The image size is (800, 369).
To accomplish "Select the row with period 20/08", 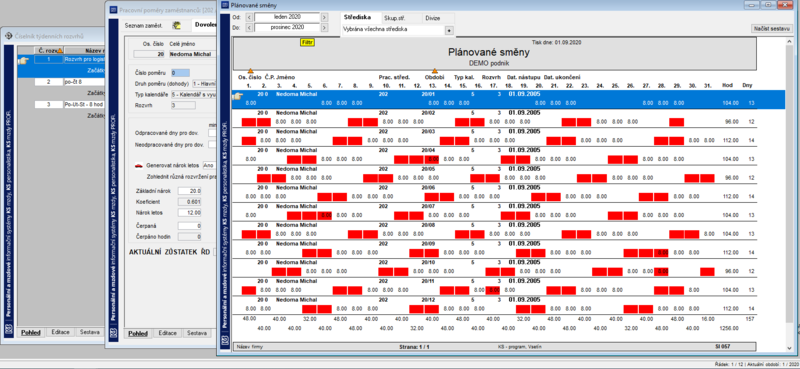I will [494, 230].
